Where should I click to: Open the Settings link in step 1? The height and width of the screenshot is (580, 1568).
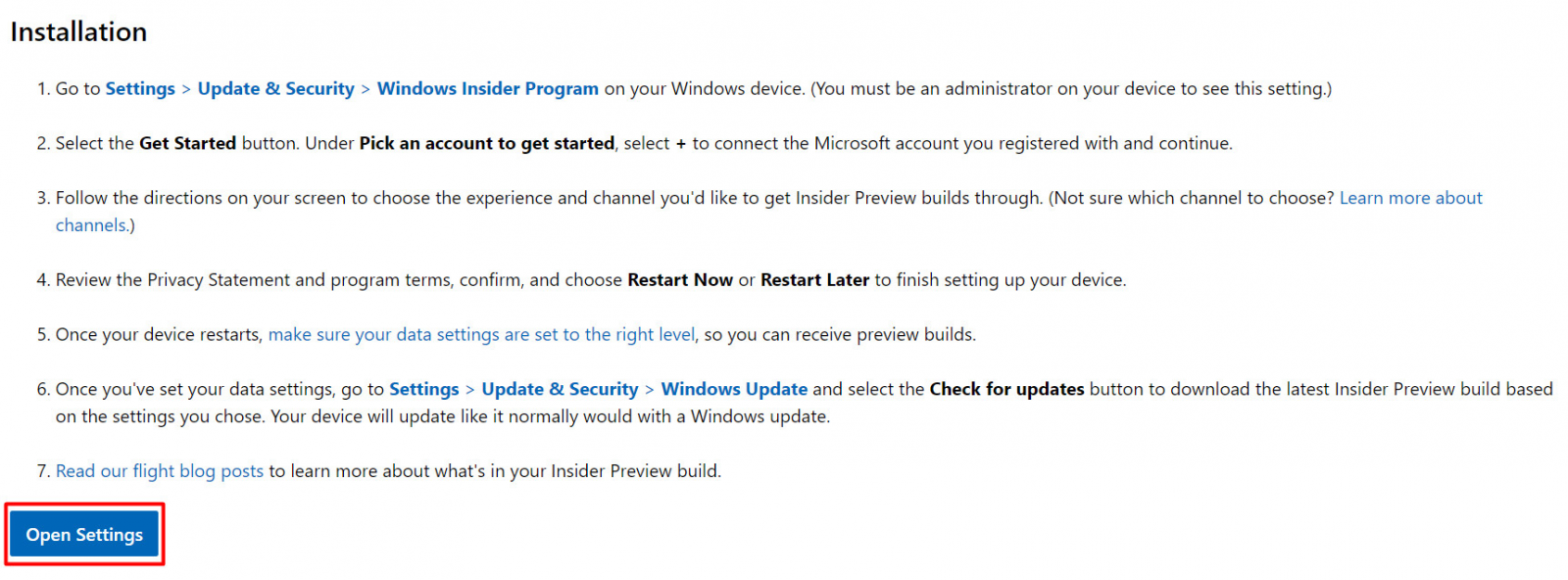tap(140, 88)
